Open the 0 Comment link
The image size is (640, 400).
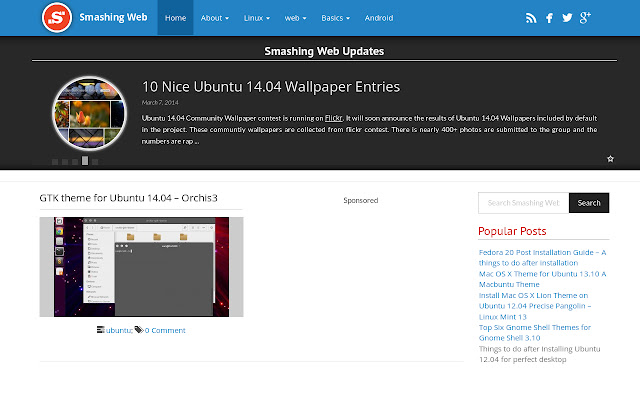click(165, 330)
